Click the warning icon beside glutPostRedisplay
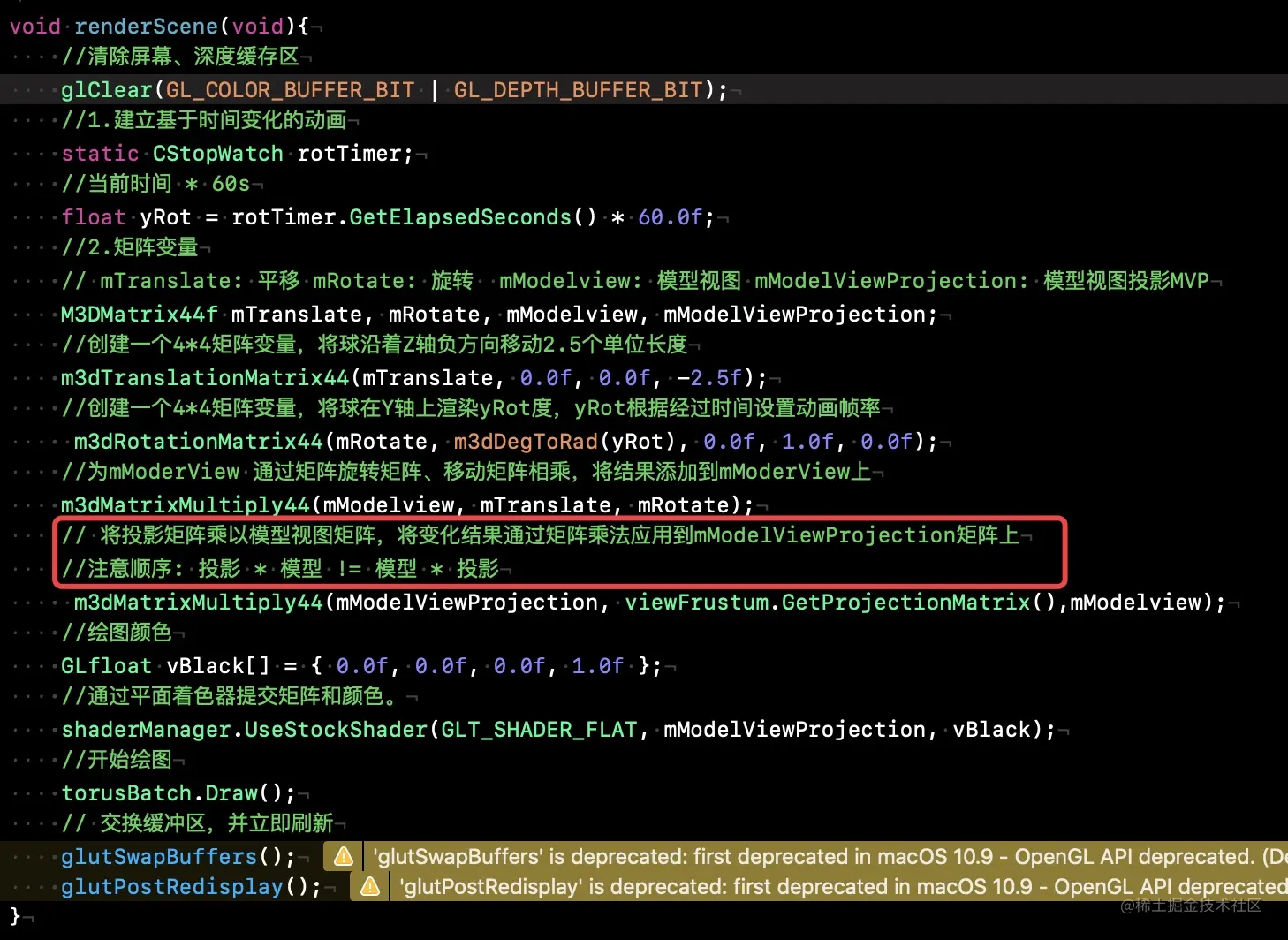 [x=370, y=886]
